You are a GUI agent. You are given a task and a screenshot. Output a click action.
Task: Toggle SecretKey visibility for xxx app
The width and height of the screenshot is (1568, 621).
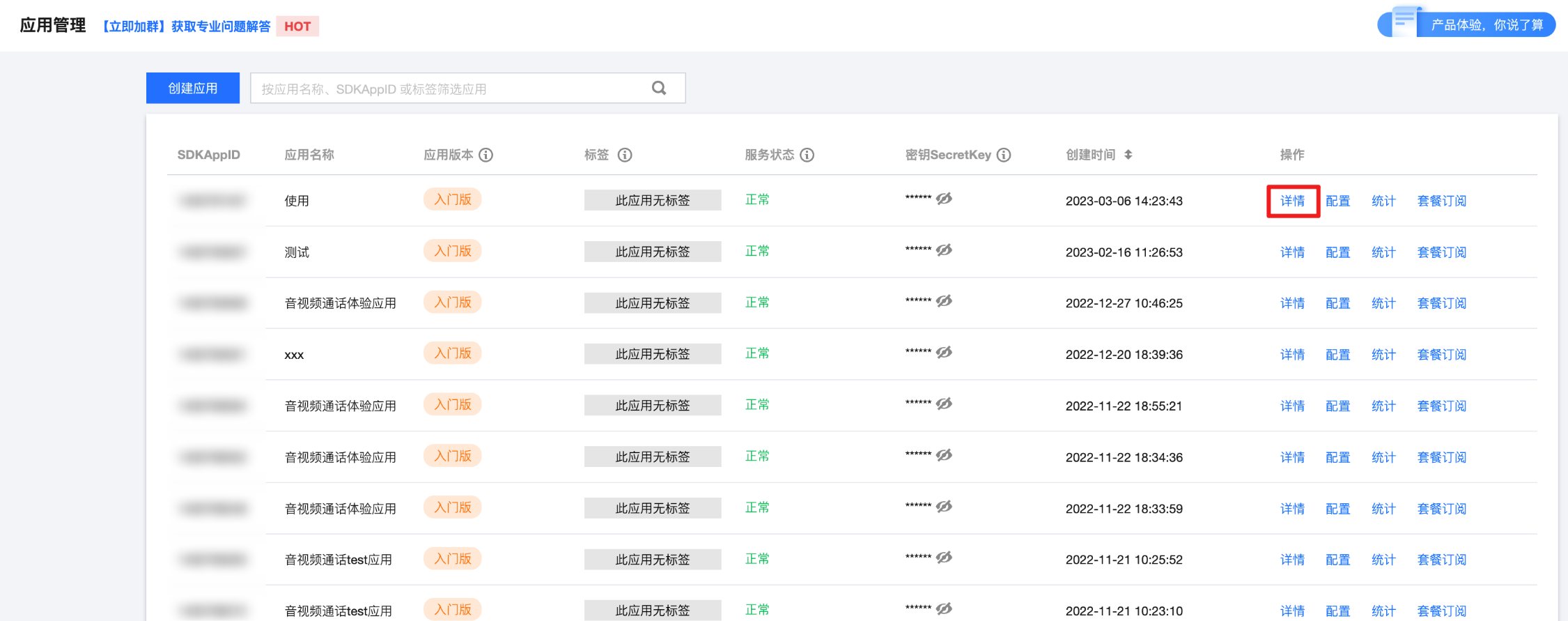pyautogui.click(x=944, y=353)
